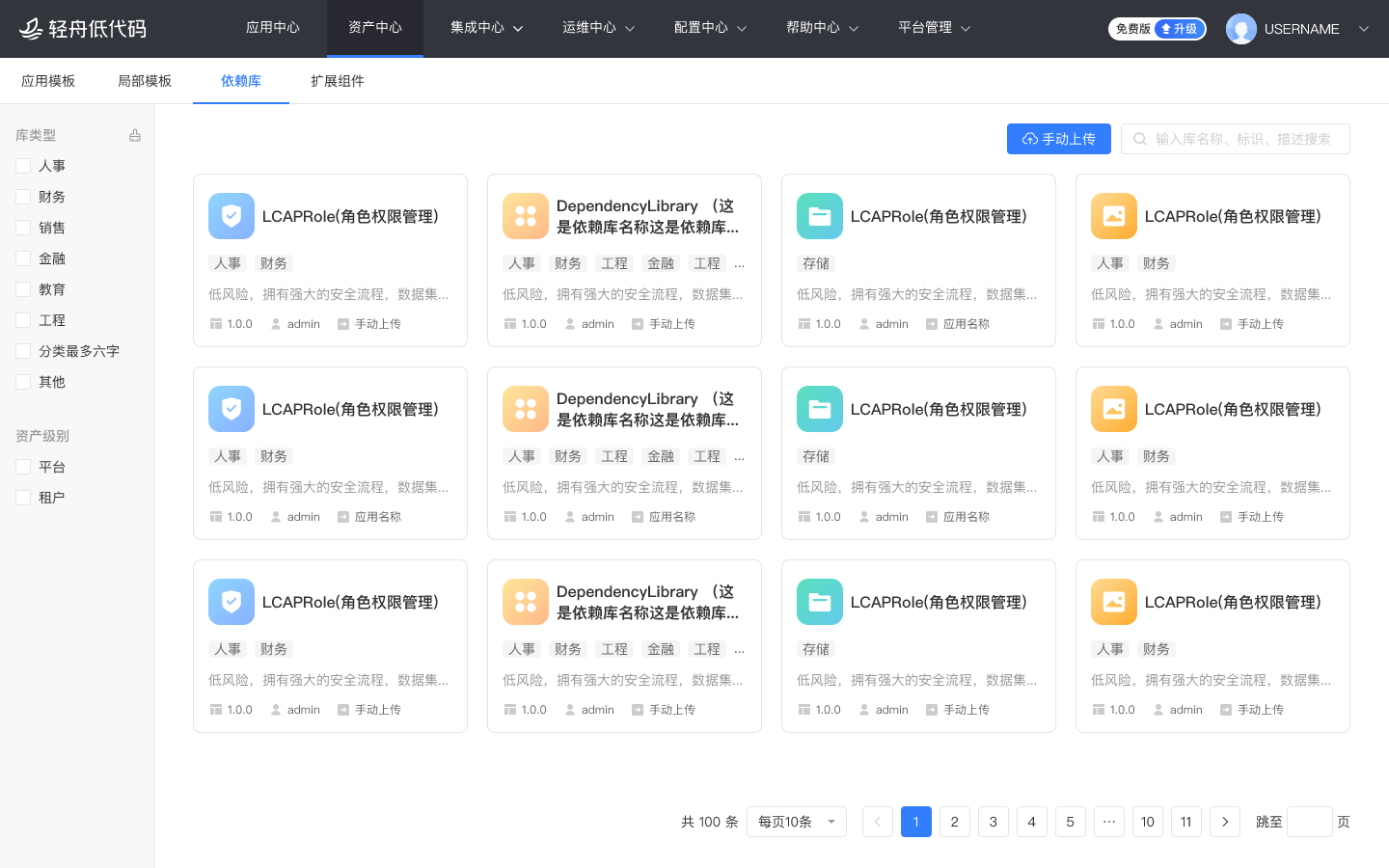Click orange image icon in third row right card
This screenshot has height=868, width=1389.
(1114, 602)
